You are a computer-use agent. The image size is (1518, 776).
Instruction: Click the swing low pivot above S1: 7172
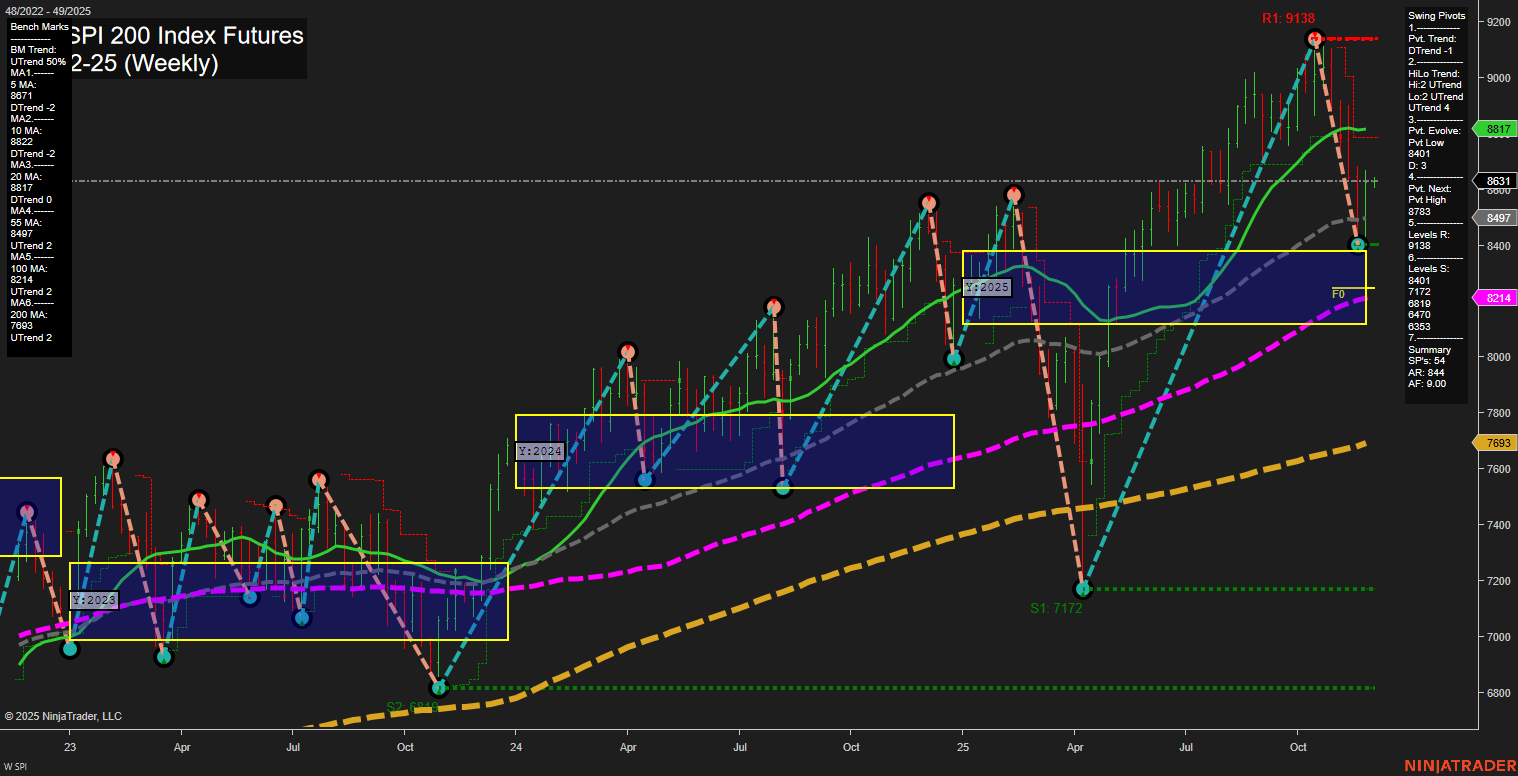tap(1081, 589)
